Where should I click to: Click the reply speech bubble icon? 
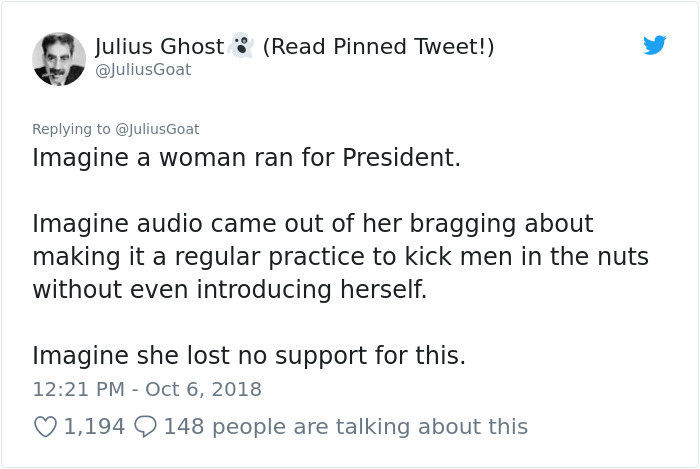click(x=145, y=427)
